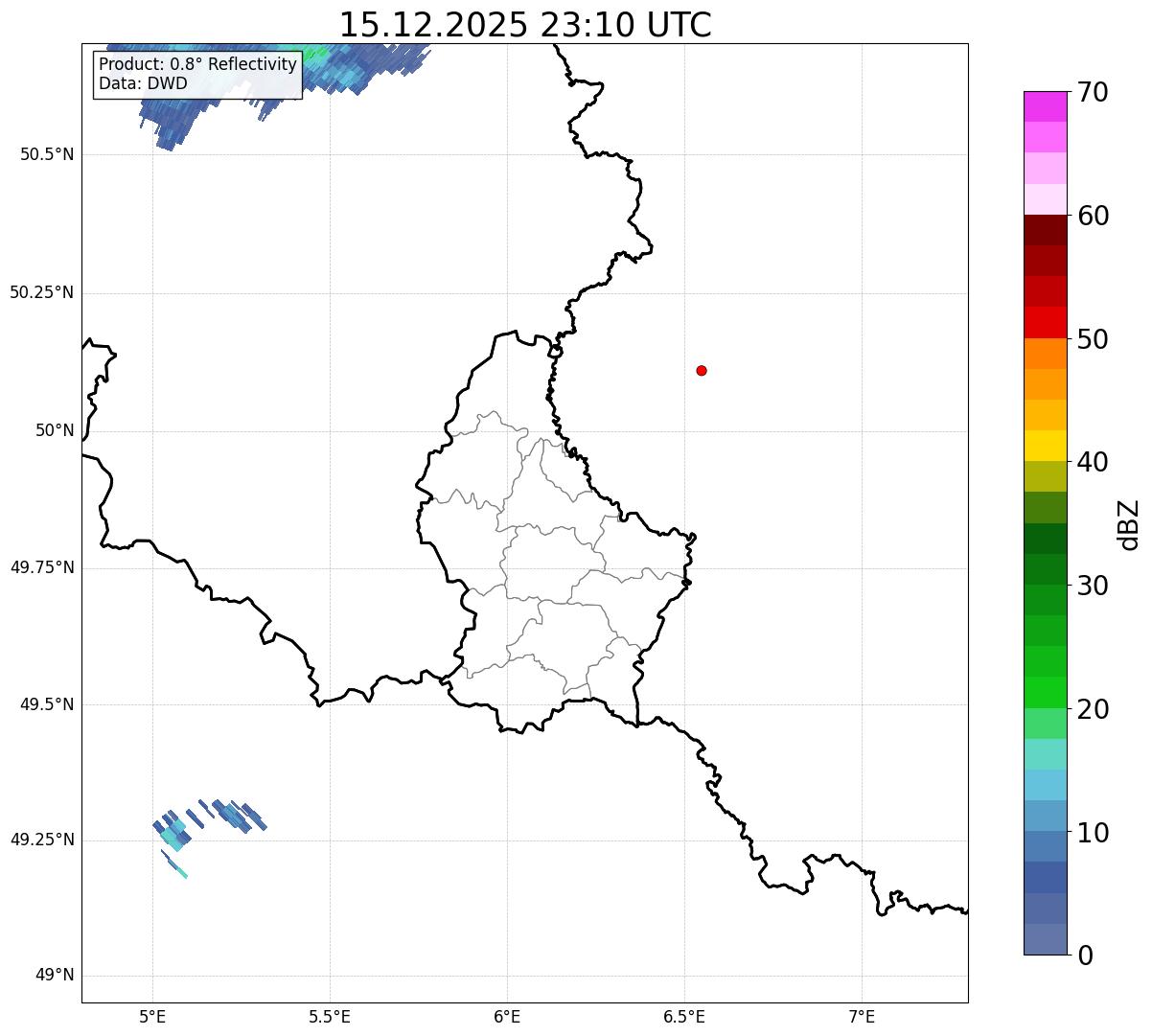Click the longitude label '5.5°E'
Viewport: 1152px width, 1036px height.
[x=330, y=1016]
